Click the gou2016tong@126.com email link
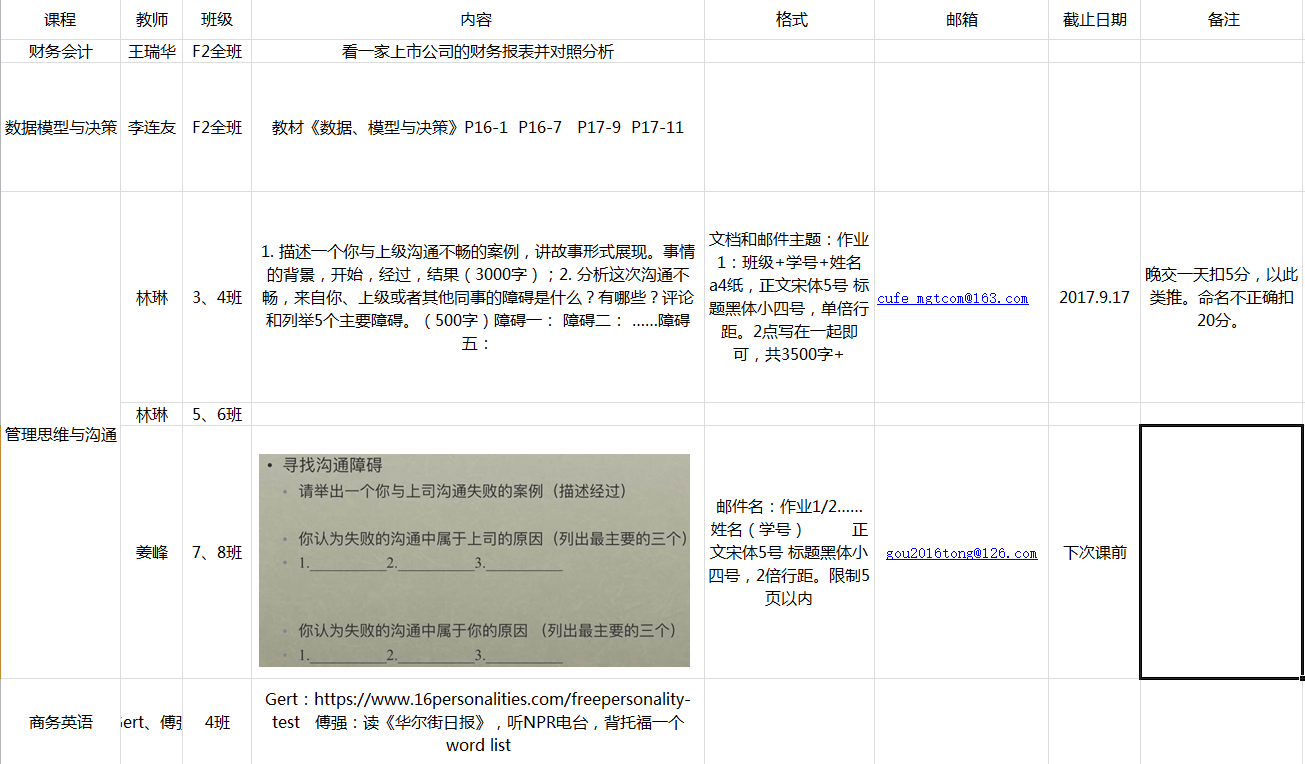 961,553
